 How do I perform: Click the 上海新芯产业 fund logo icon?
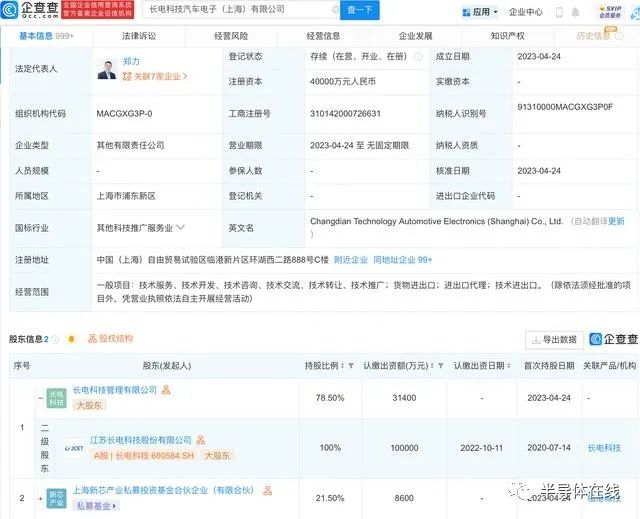point(56,499)
